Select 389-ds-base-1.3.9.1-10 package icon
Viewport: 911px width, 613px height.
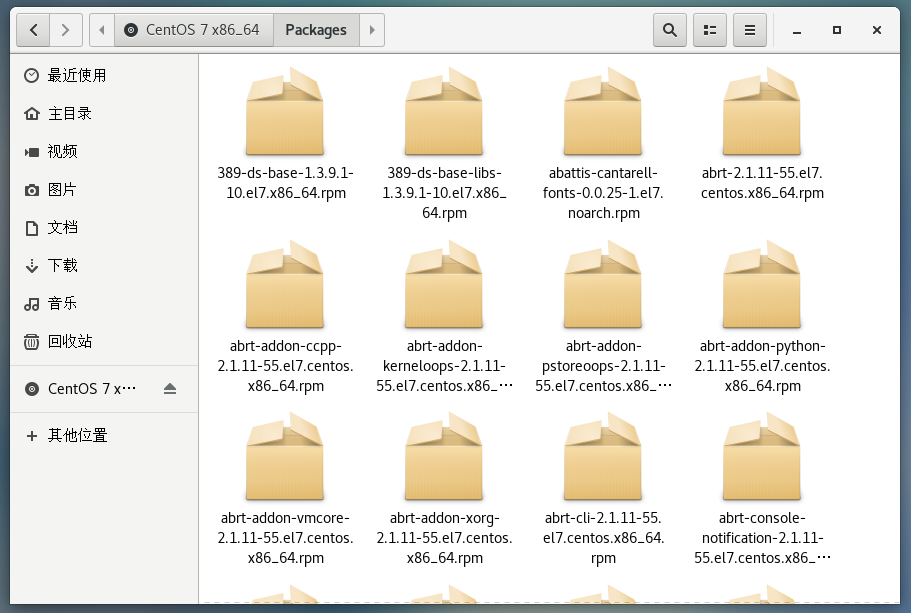pyautogui.click(x=285, y=111)
